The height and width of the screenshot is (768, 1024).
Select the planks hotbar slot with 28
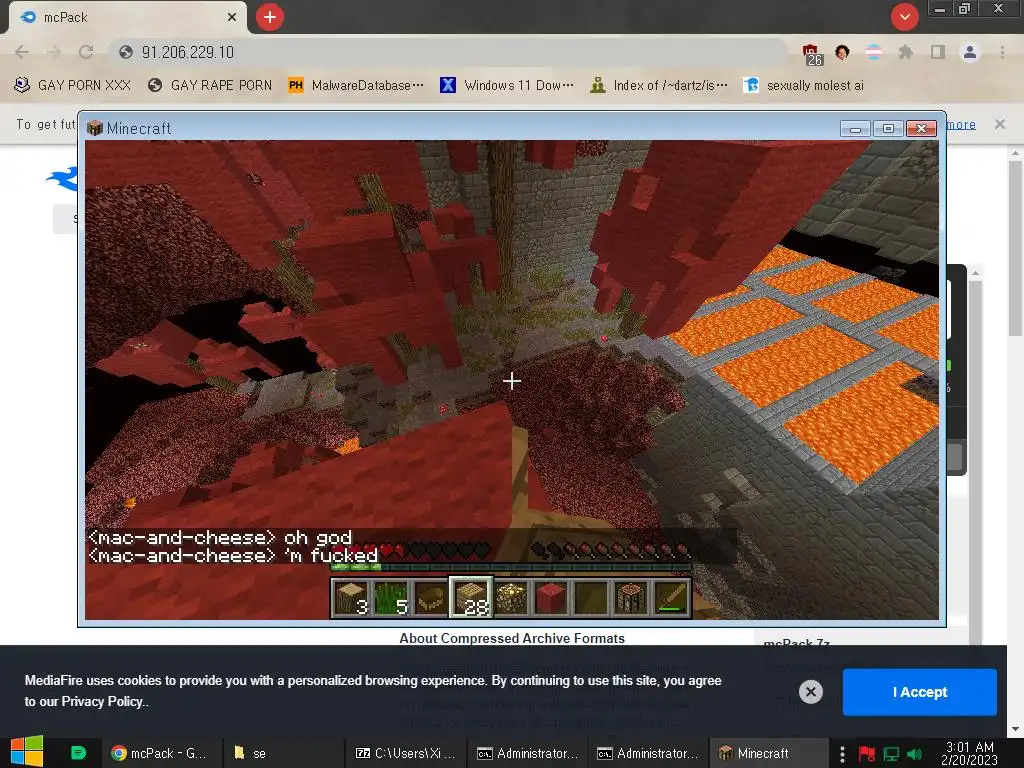[x=471, y=597]
